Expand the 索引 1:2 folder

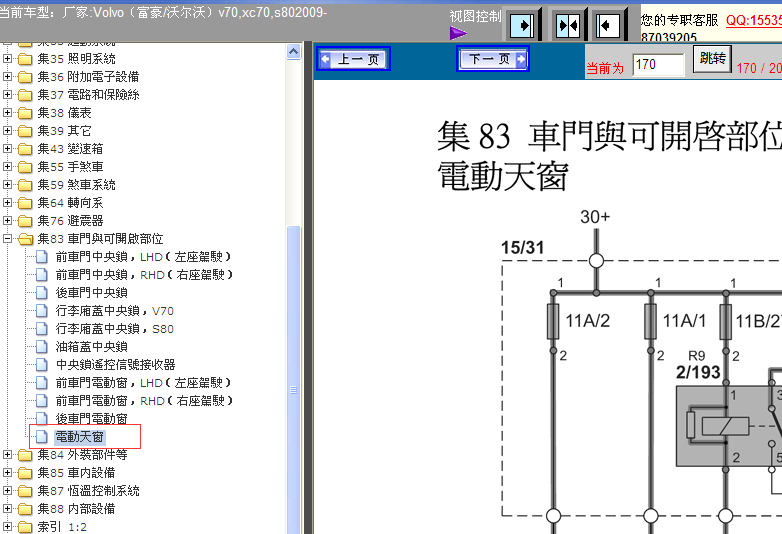pos(7,527)
